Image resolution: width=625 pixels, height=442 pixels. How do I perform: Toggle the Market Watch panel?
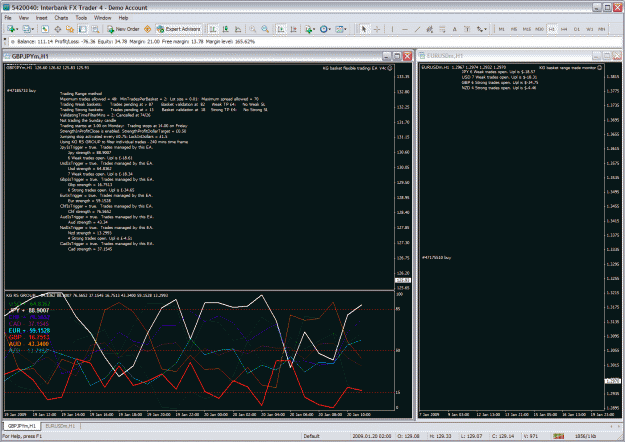pos(45,29)
